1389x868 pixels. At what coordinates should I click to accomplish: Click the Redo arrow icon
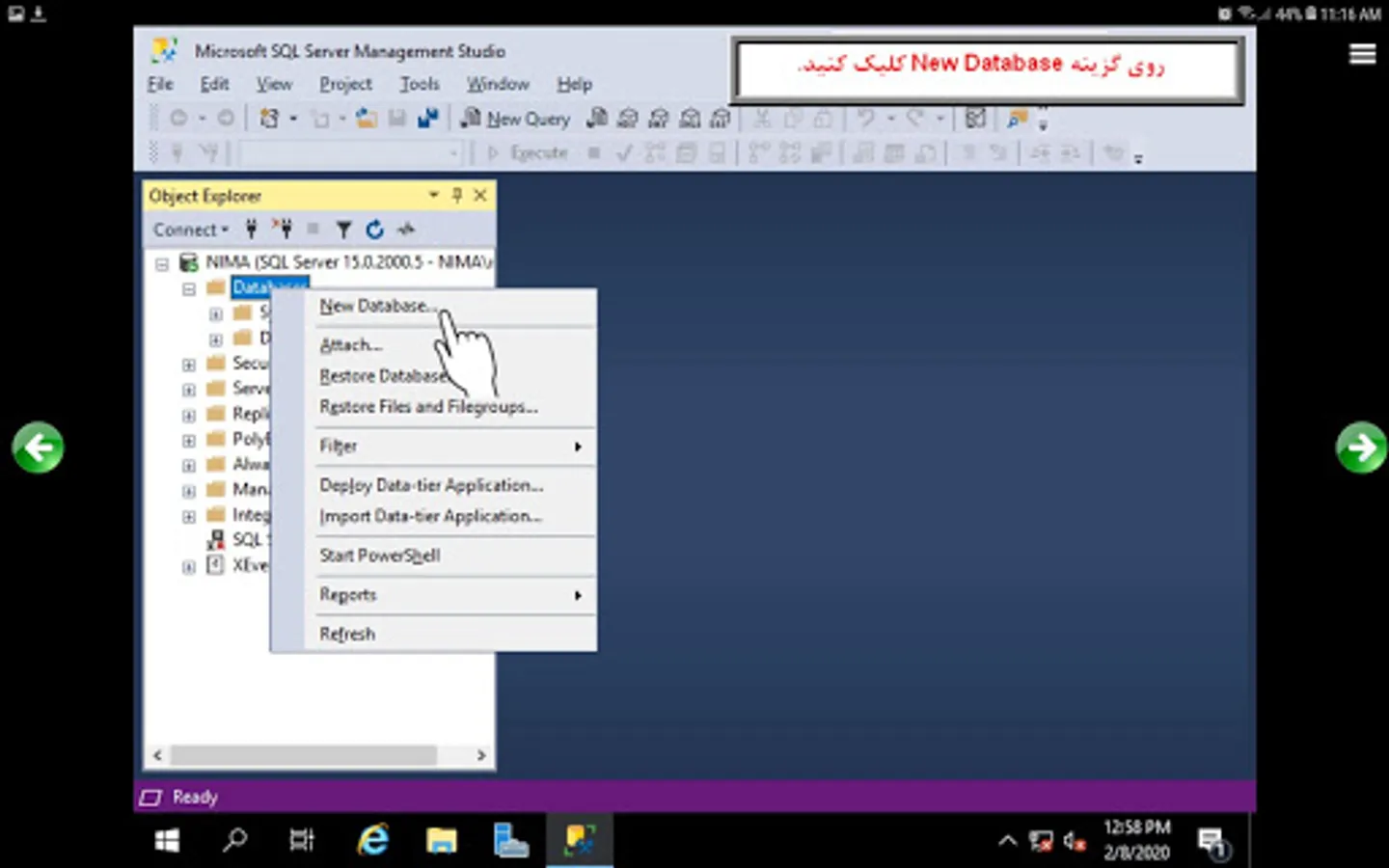(914, 118)
